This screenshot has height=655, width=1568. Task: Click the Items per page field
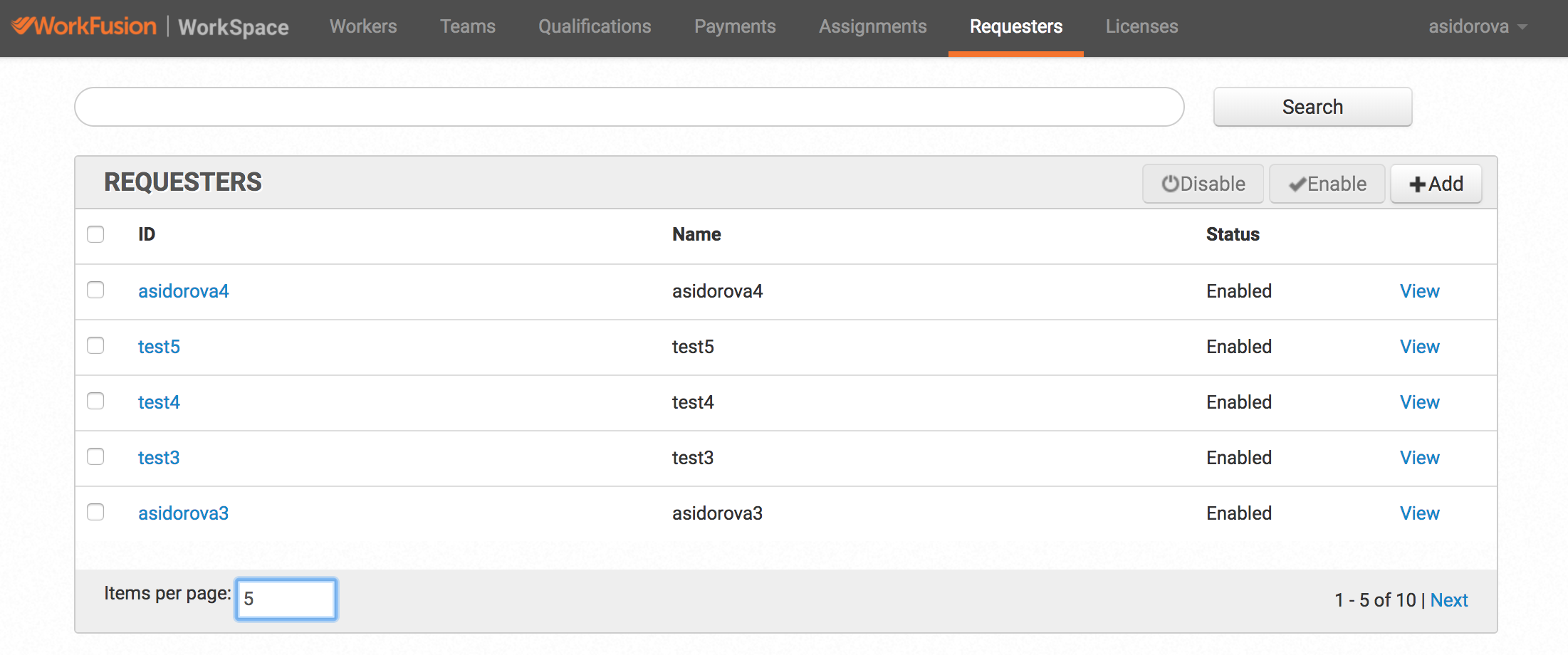pyautogui.click(x=286, y=599)
